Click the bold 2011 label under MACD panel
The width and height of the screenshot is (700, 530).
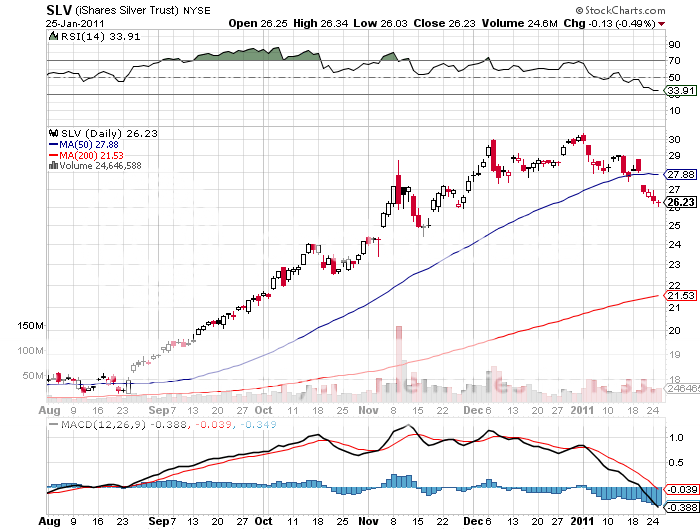point(582,521)
